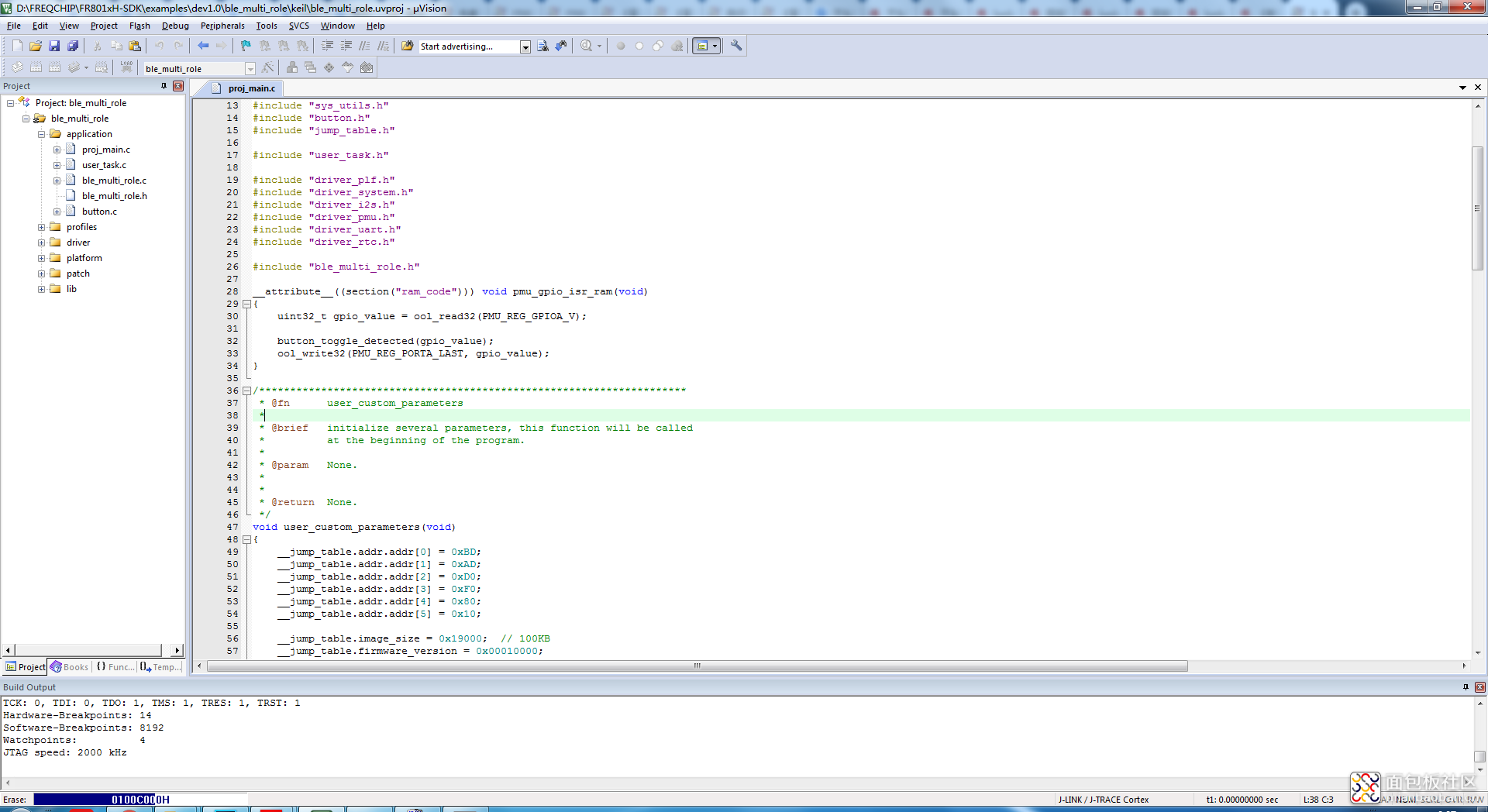Open Options for Target icon
Screen dimensions: 1488x812
point(268,68)
